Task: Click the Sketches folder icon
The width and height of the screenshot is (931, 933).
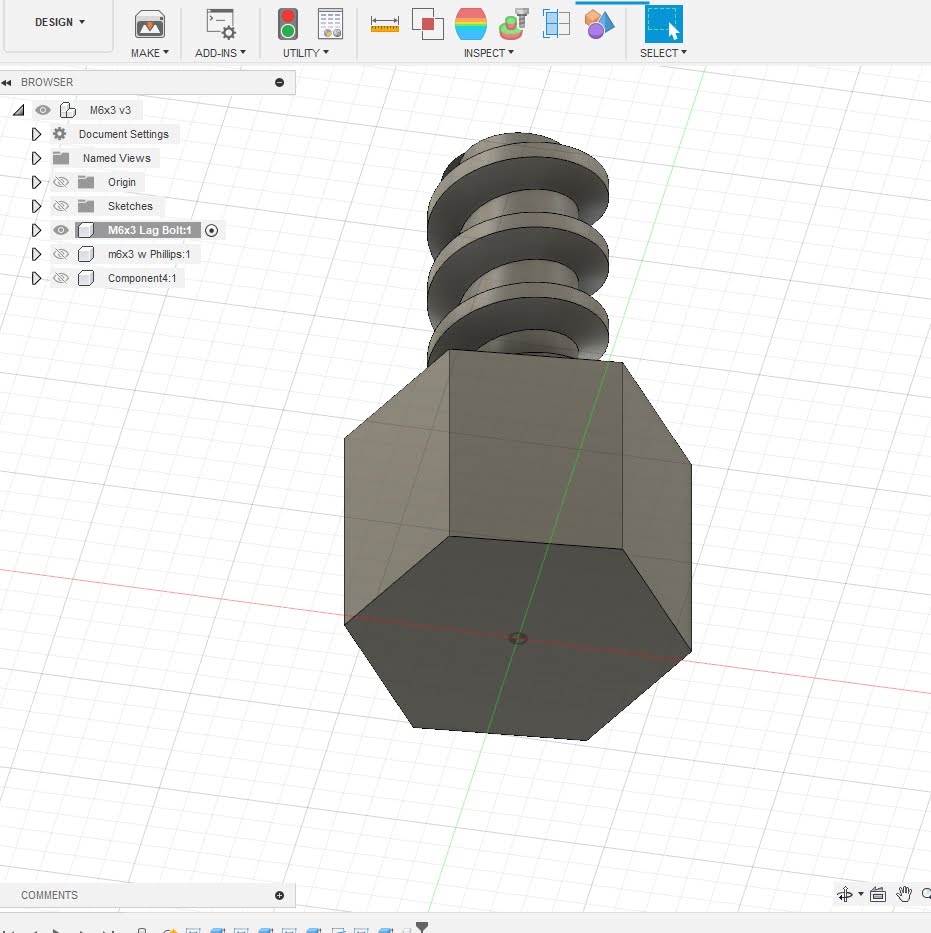Action: coord(86,206)
